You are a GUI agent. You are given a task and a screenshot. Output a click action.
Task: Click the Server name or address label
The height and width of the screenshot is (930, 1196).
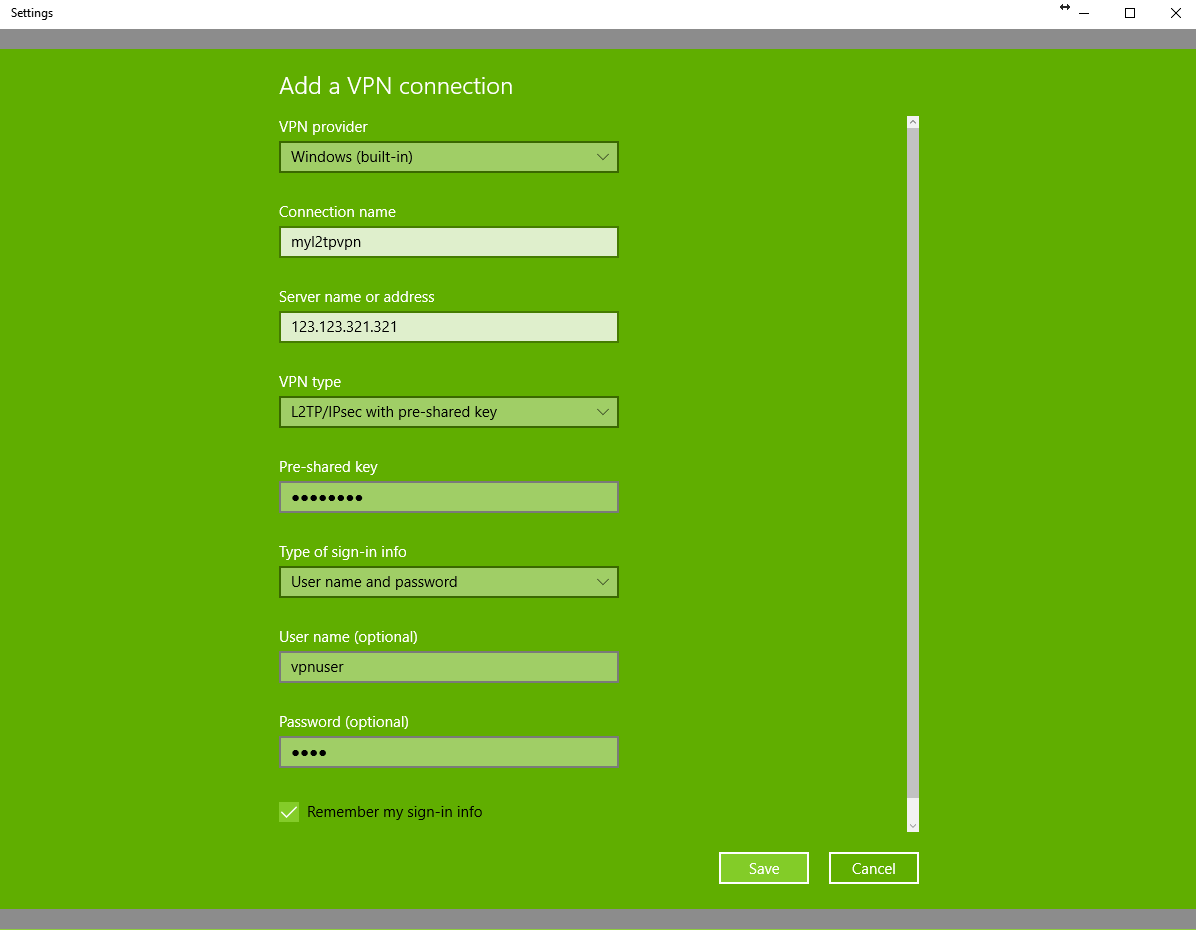357,297
